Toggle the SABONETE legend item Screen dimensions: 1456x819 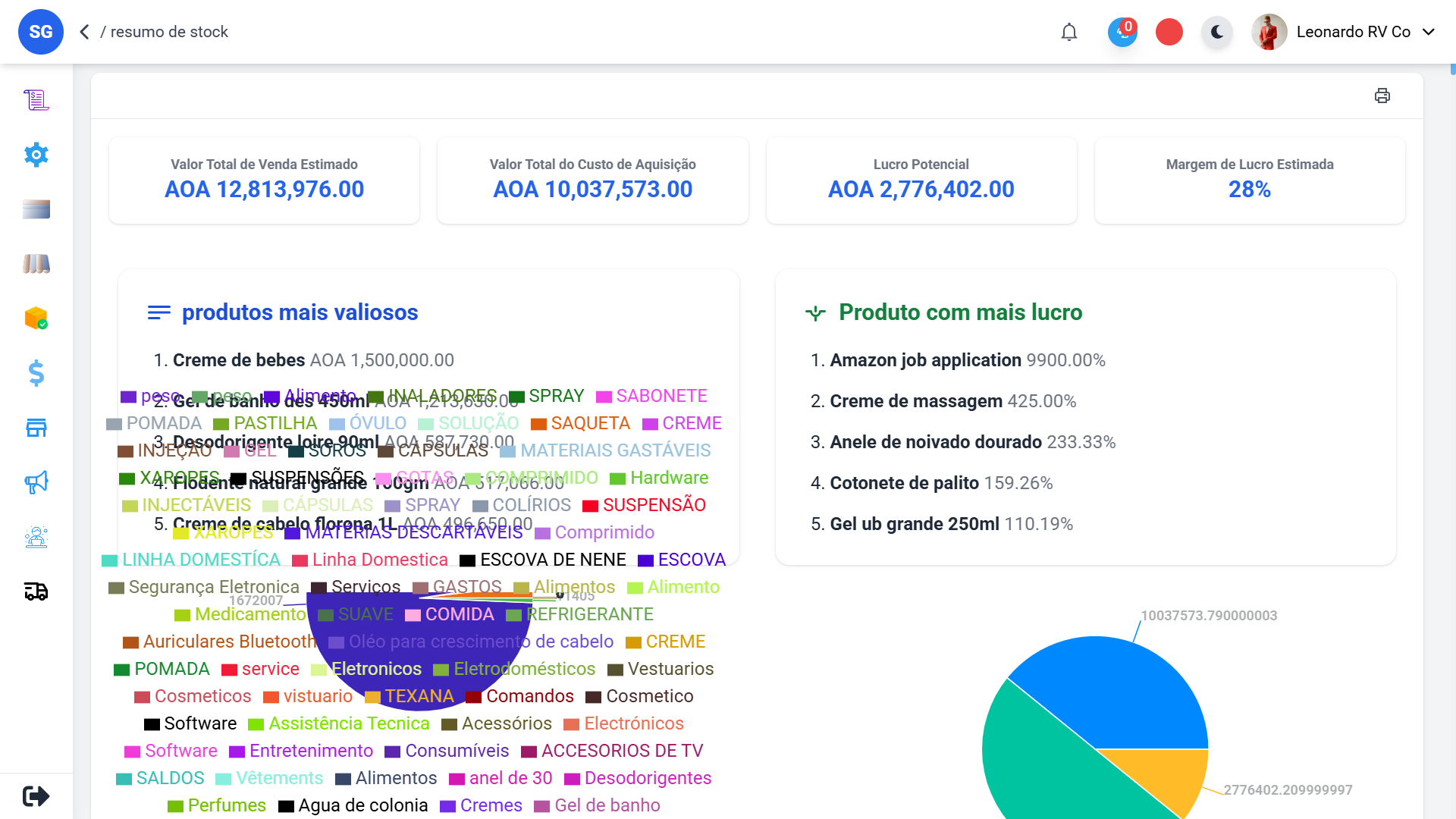coord(652,396)
